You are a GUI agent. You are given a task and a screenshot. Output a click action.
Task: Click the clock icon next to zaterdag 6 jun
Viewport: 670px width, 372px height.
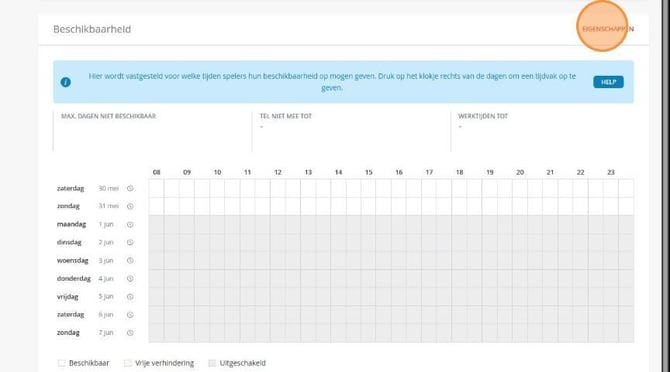coord(130,315)
